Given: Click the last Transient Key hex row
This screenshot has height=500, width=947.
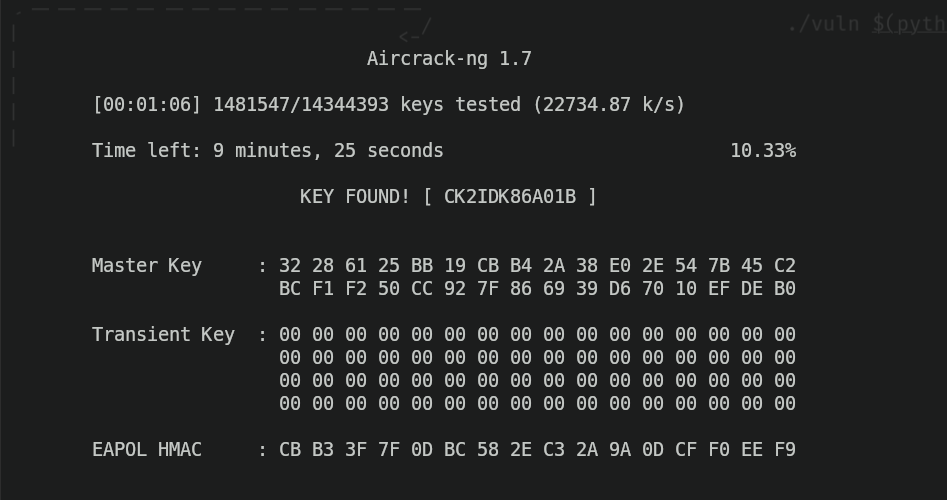Looking at the screenshot, I should point(537,404).
